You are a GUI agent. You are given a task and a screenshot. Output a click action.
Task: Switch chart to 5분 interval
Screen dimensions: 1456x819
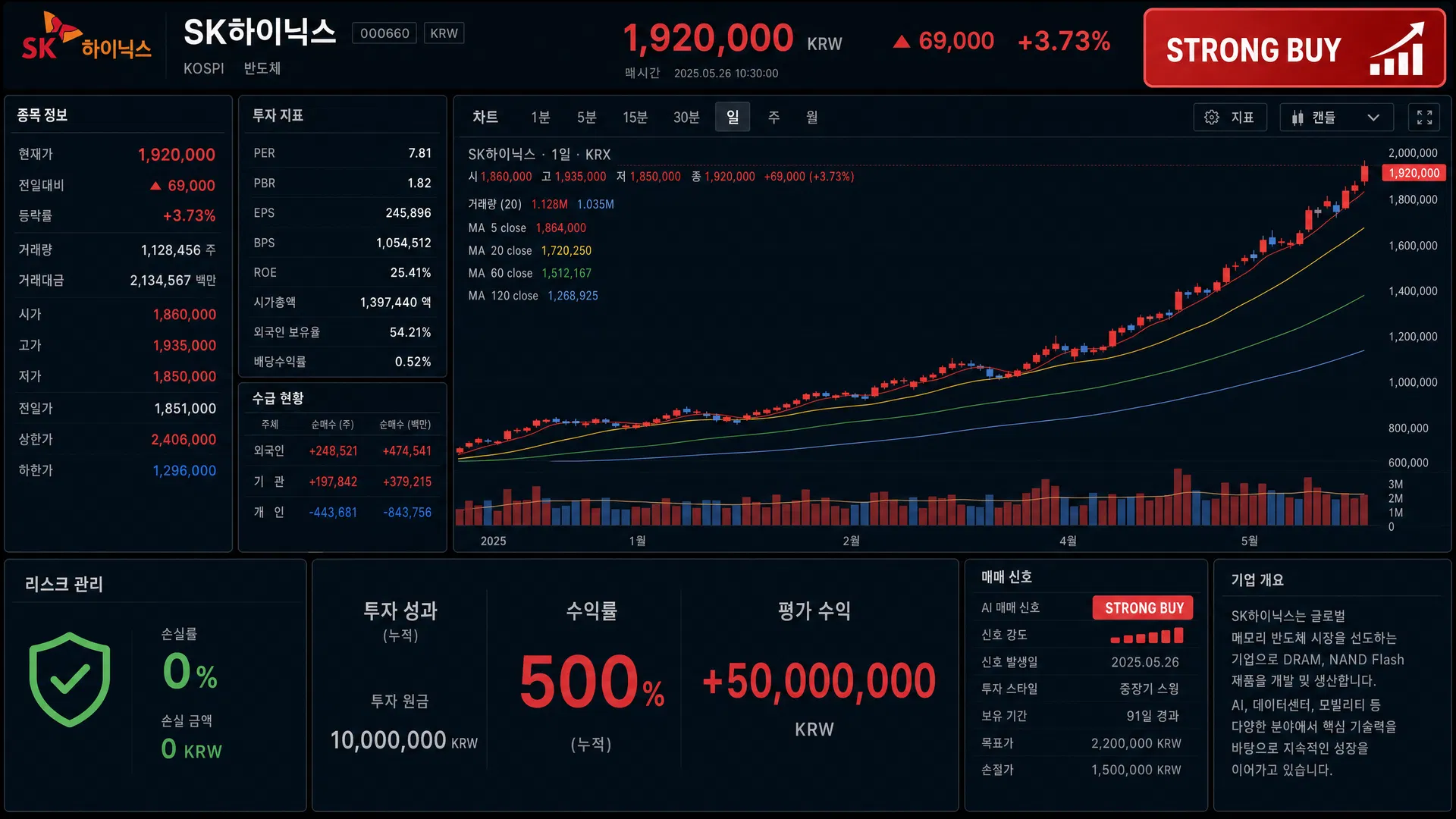(x=586, y=118)
